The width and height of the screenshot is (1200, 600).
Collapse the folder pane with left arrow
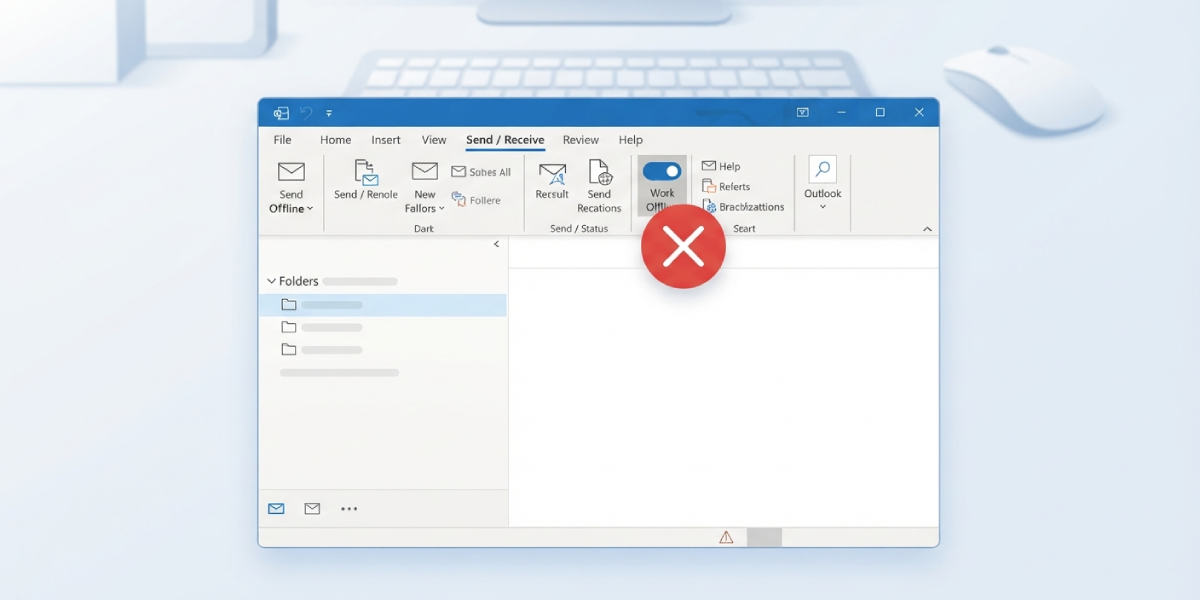point(497,244)
